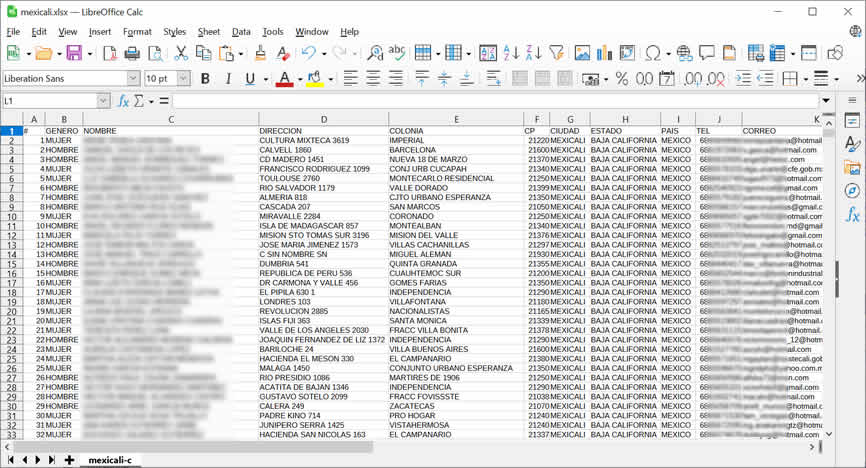Open the File menu

[13, 32]
